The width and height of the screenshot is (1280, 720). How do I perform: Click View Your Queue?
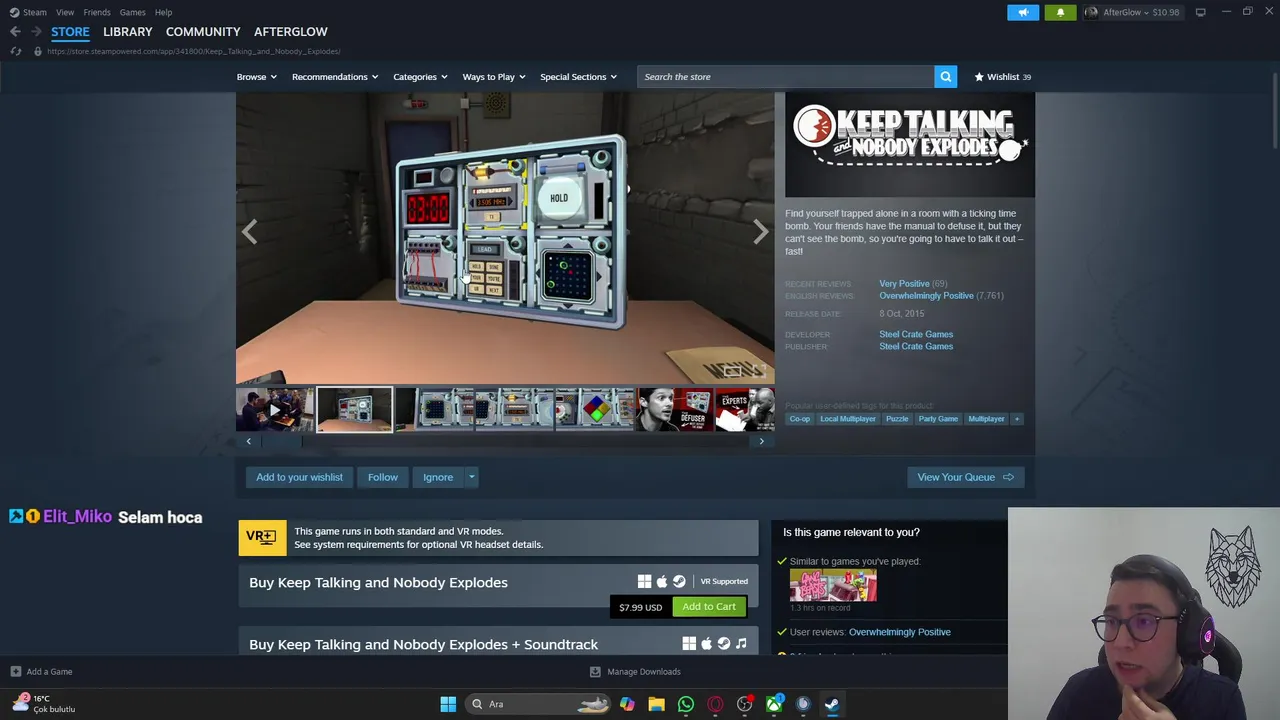965,477
